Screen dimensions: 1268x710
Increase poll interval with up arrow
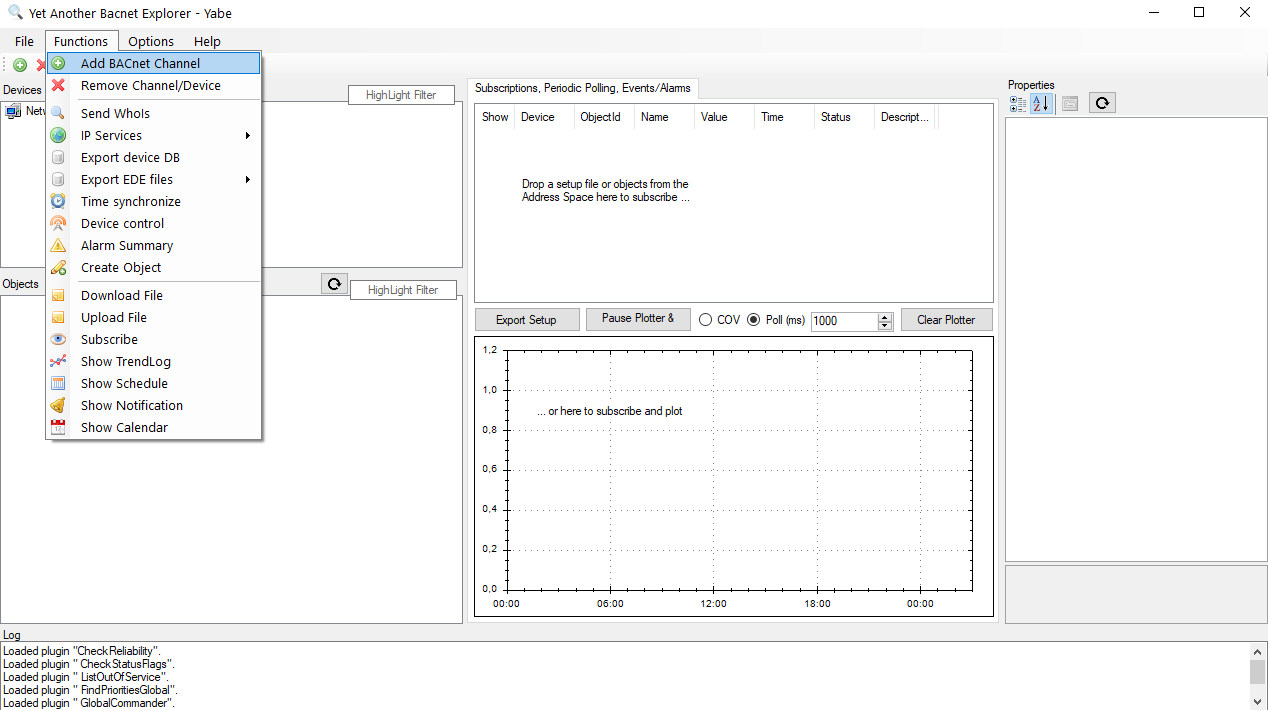coord(885,317)
